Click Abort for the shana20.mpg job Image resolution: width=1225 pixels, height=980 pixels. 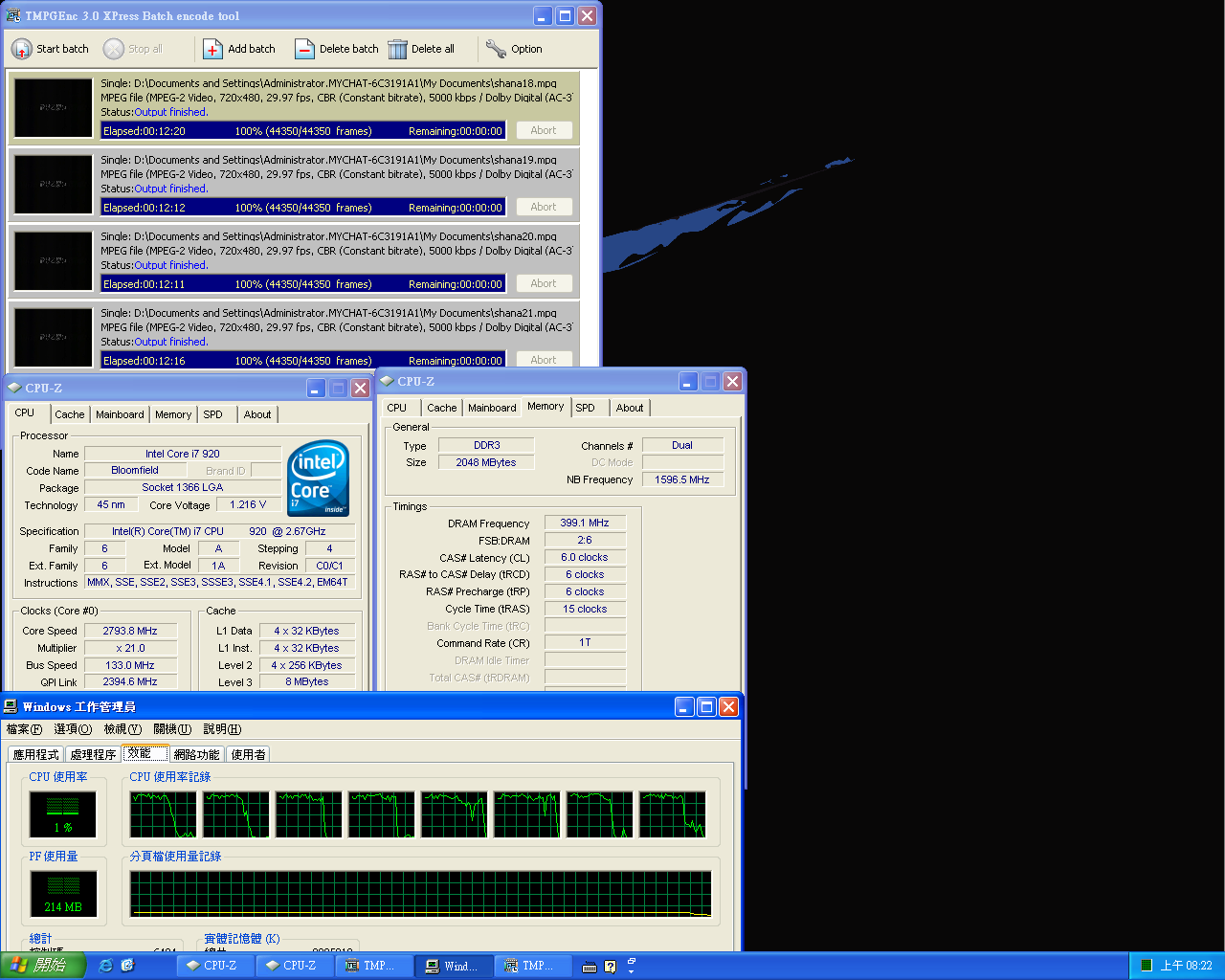click(544, 283)
